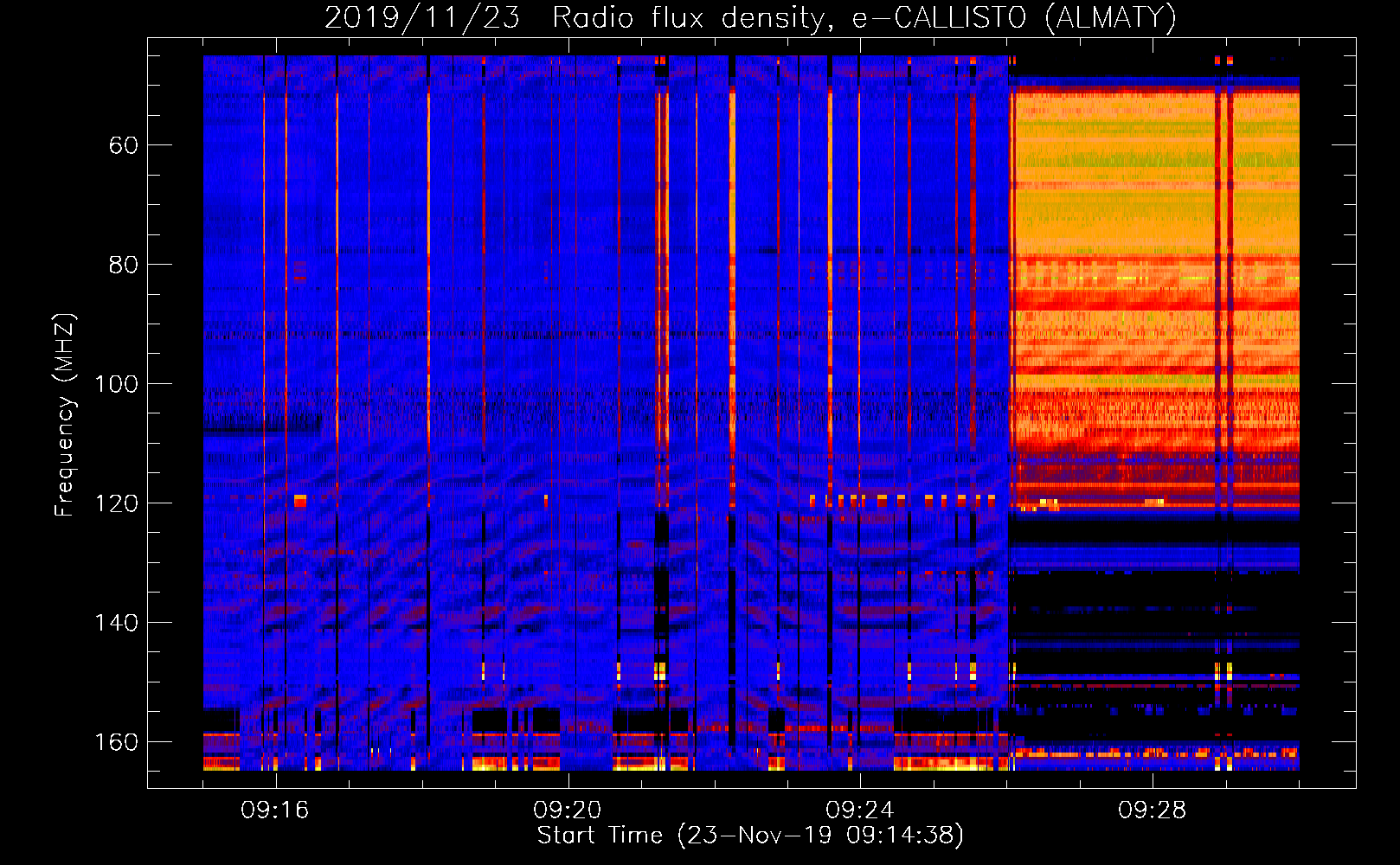Viewport: 1400px width, 865px height.
Task: Click the 80 frequency tick label
Action: tap(124, 264)
